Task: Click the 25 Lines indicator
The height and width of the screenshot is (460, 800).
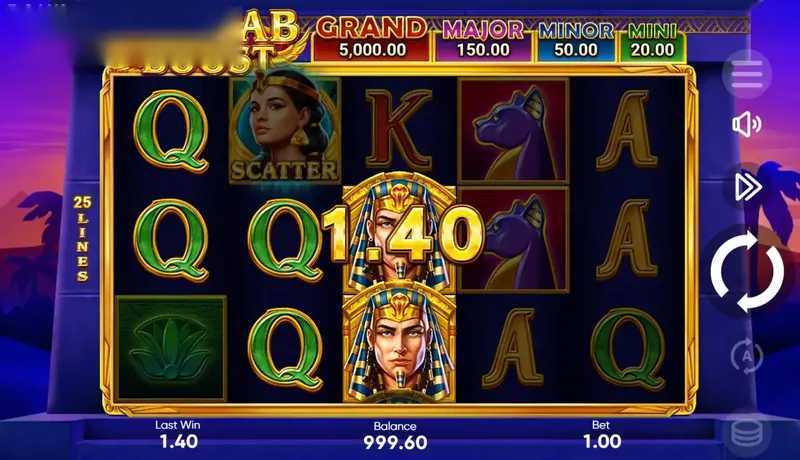Action: [82, 238]
